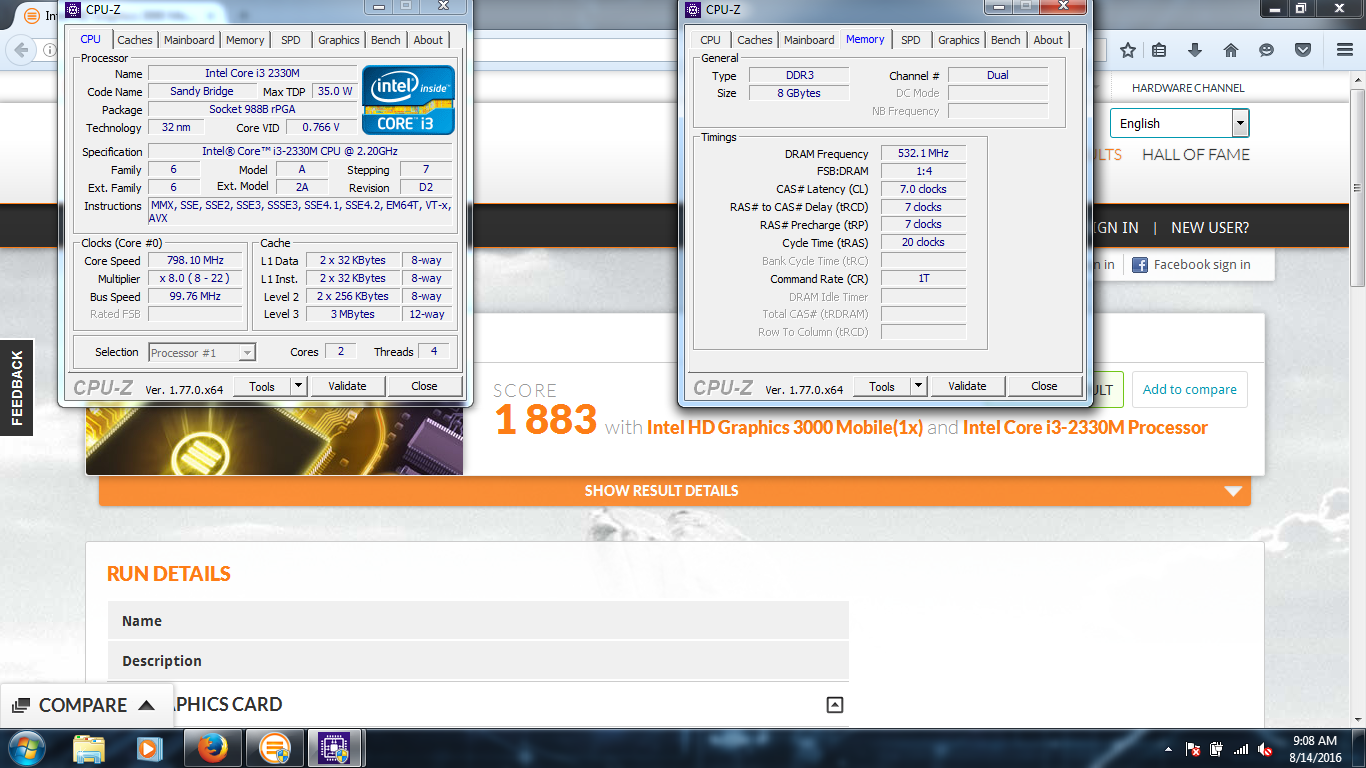The height and width of the screenshot is (768, 1366).
Task: Expand SHOW RESULT DETAILS bar
Action: pyautogui.click(x=675, y=490)
